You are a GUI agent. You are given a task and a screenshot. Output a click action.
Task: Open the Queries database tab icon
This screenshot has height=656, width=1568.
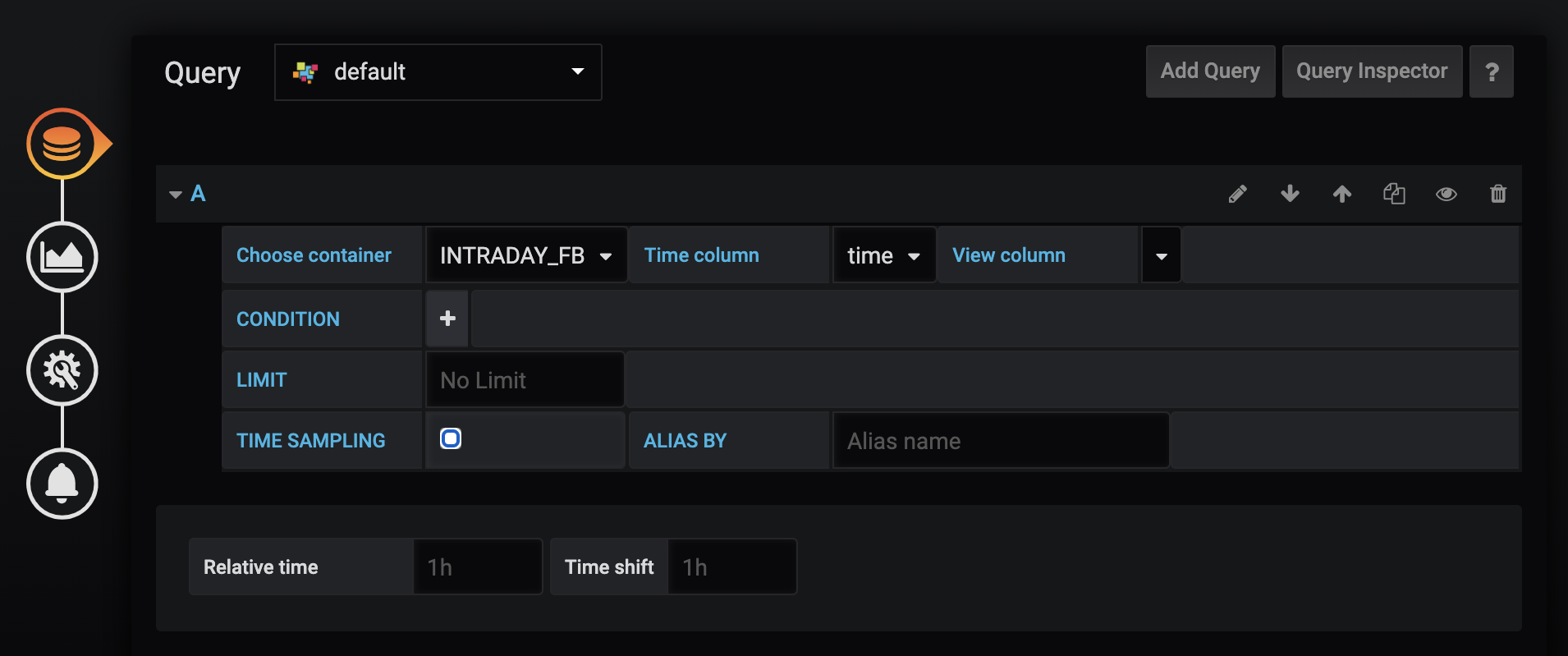[x=62, y=144]
